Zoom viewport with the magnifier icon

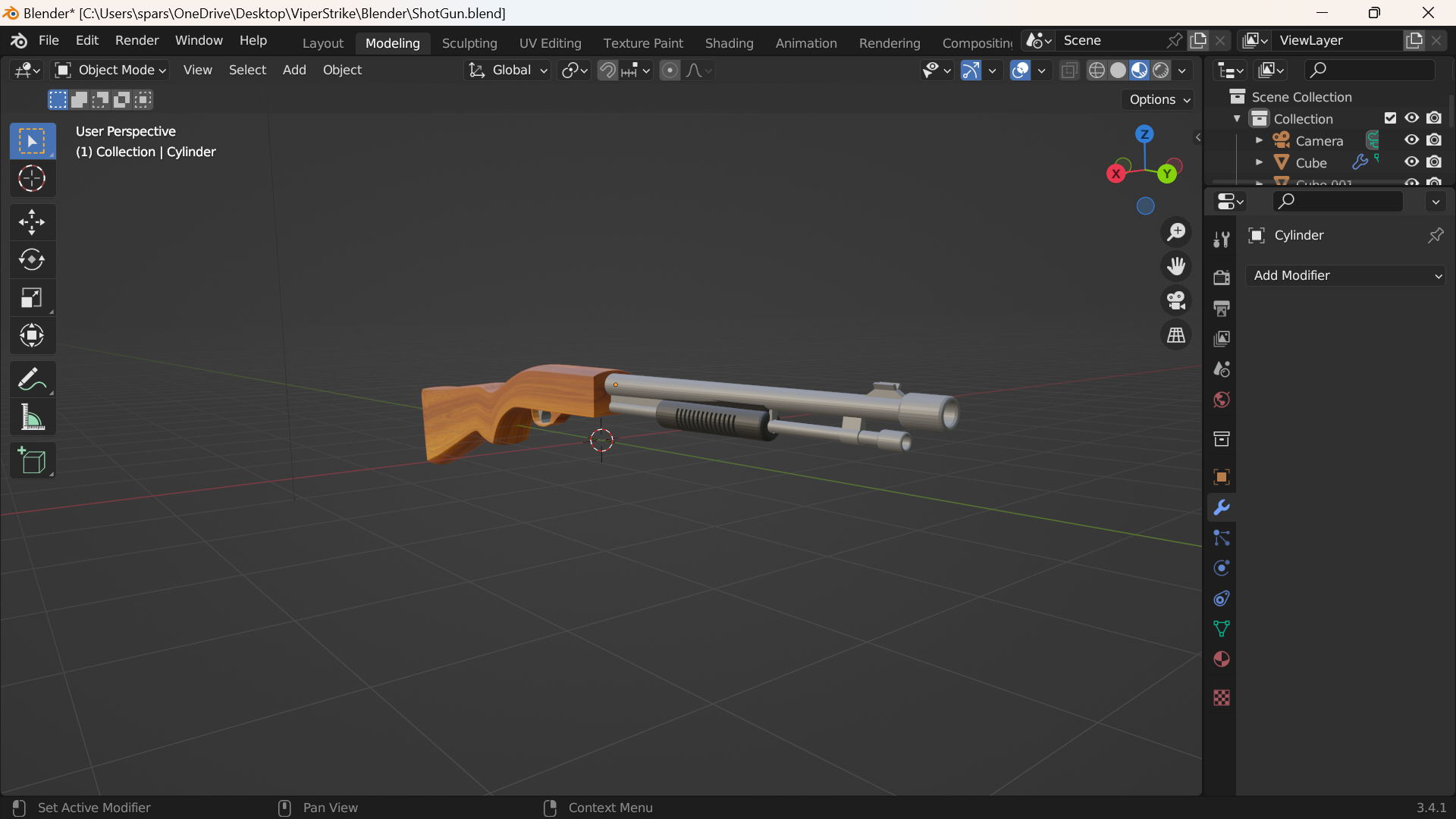click(x=1176, y=232)
